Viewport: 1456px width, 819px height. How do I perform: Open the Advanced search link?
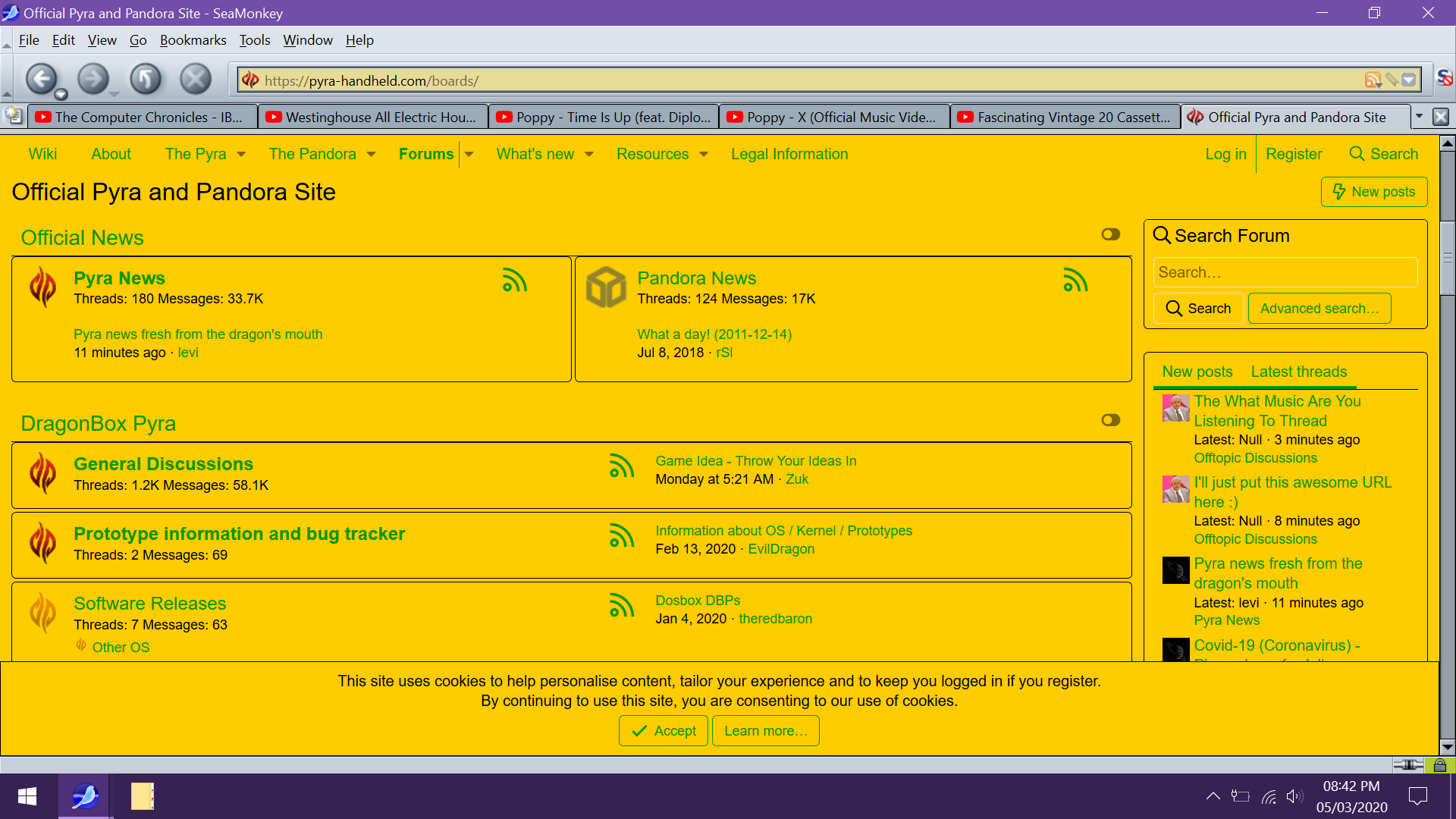click(1319, 309)
